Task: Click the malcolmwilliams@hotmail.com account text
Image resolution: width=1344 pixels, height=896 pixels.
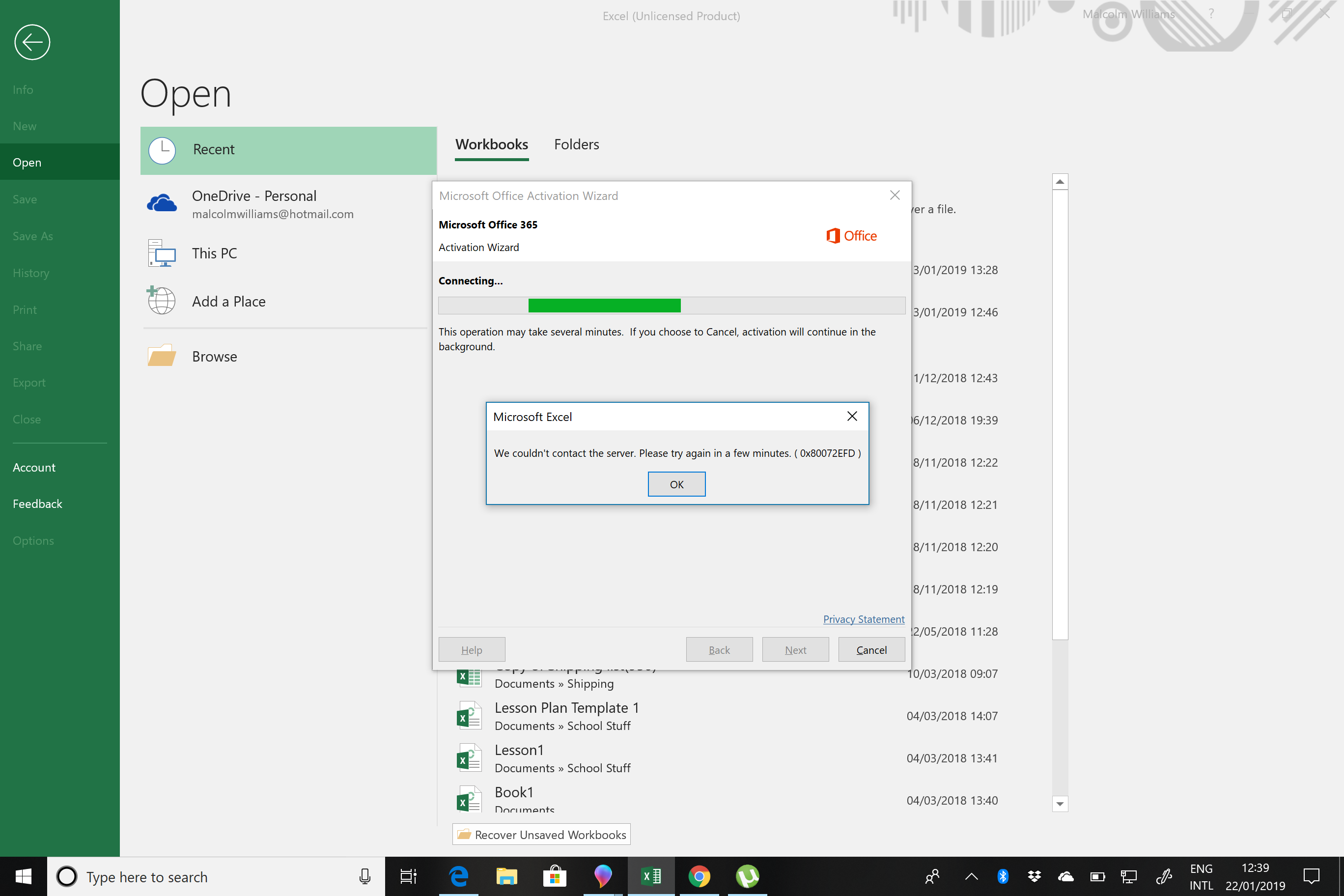Action: [273, 214]
